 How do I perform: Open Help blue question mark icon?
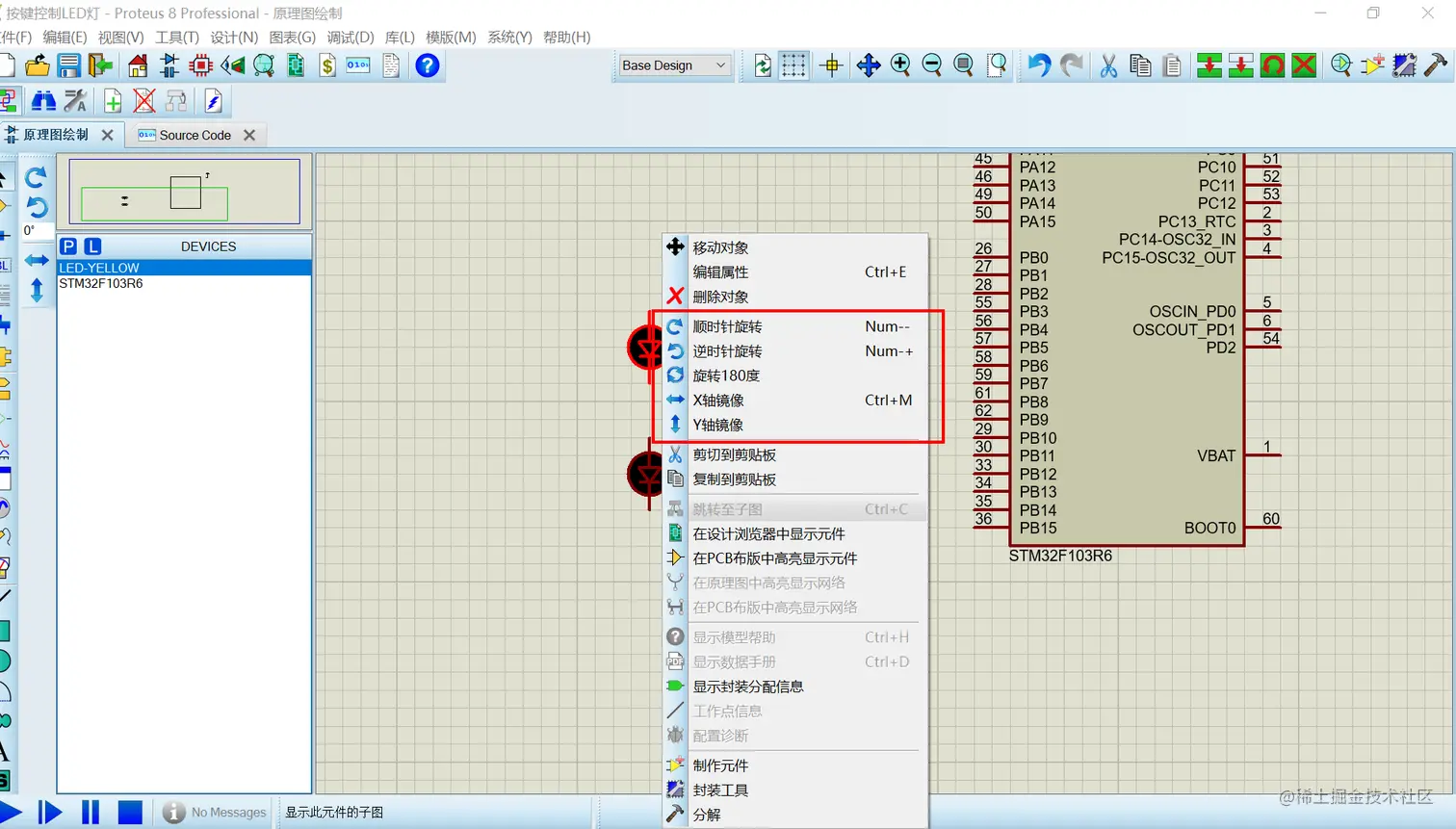(x=428, y=65)
